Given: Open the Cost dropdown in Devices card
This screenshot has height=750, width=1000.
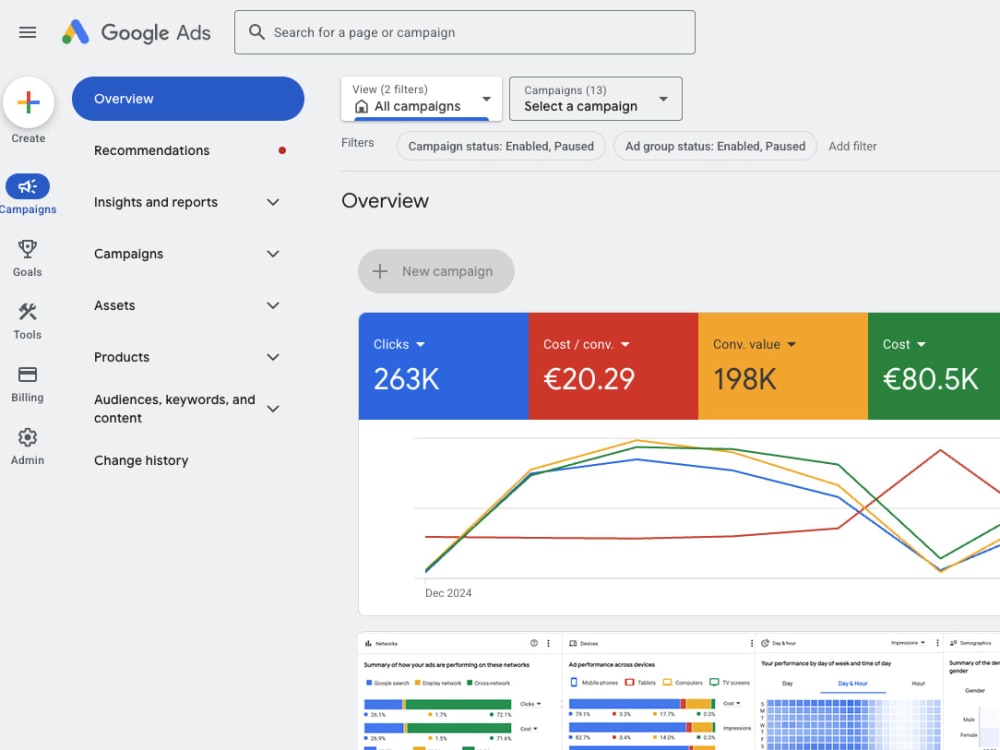Looking at the screenshot, I should pos(732,703).
